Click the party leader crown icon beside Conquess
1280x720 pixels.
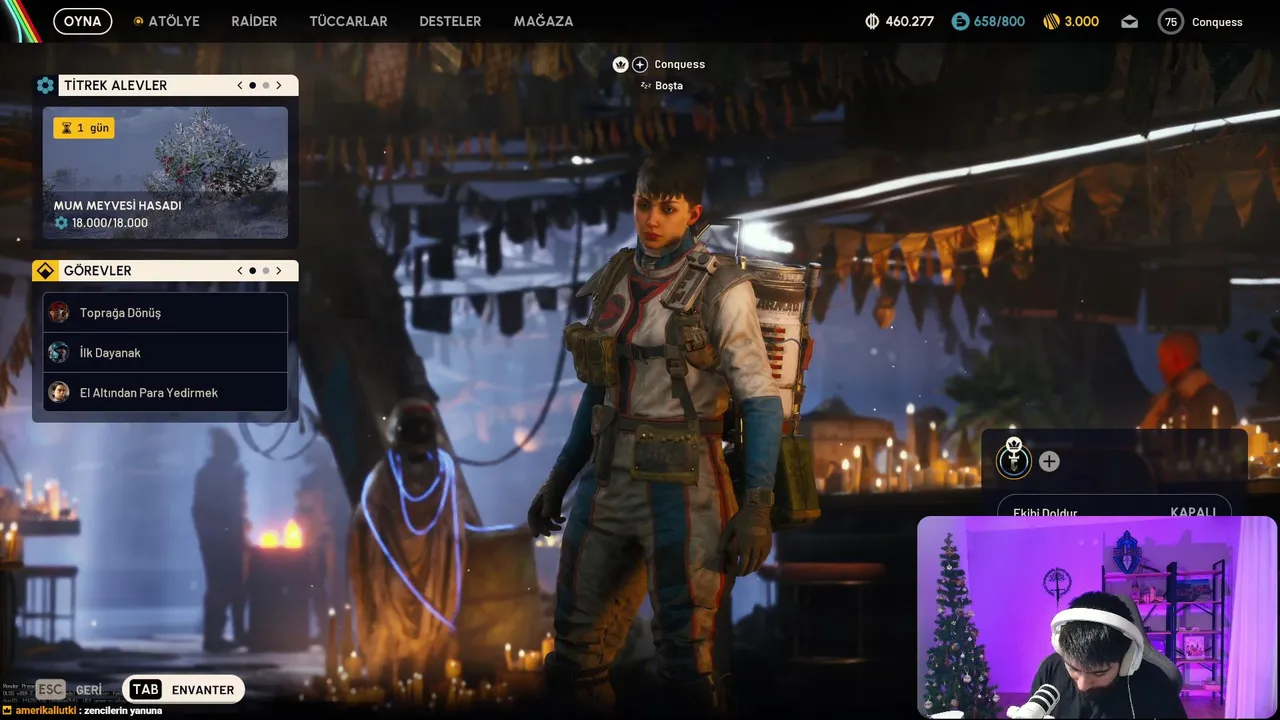pos(620,64)
